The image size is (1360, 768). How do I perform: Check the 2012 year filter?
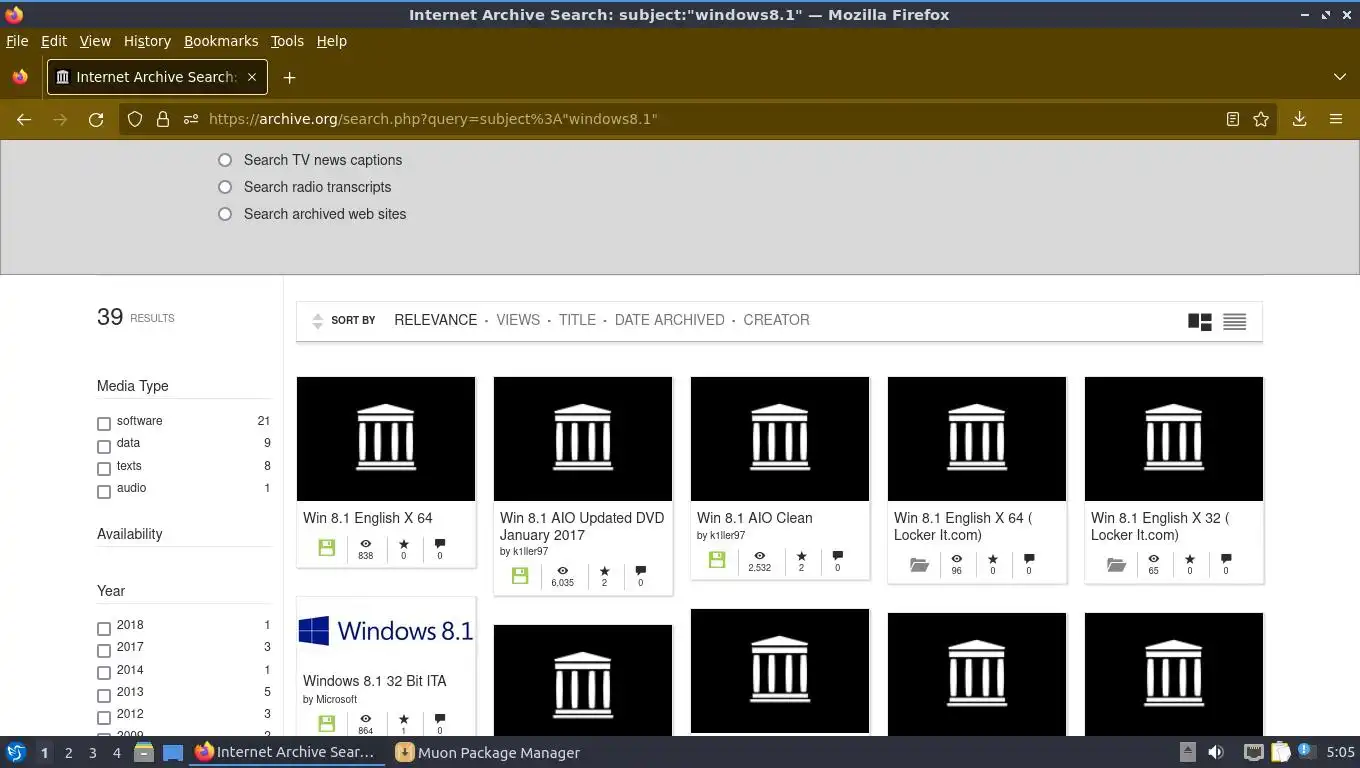pos(104,717)
